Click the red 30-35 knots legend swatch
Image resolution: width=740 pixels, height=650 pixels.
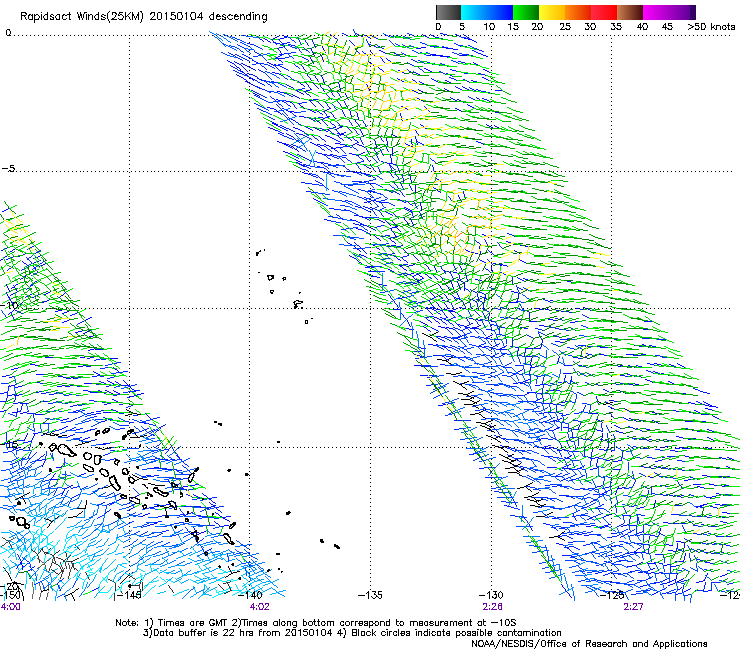coord(604,12)
